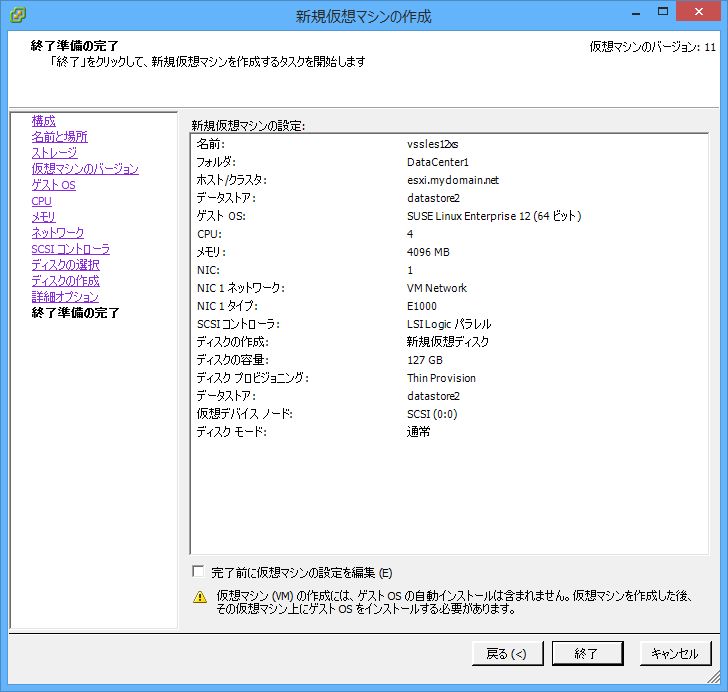
Task: Open the 詳細オプション step link
Action: coord(65,297)
